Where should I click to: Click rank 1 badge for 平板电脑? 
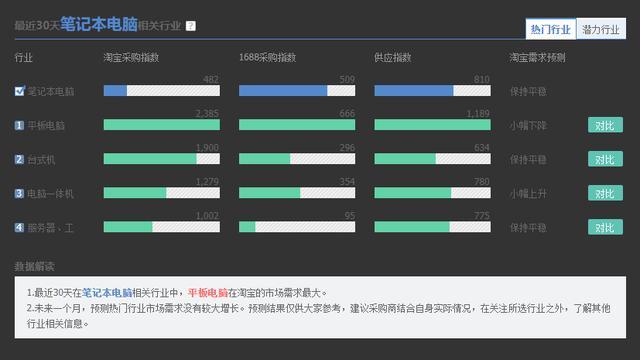coord(19,125)
